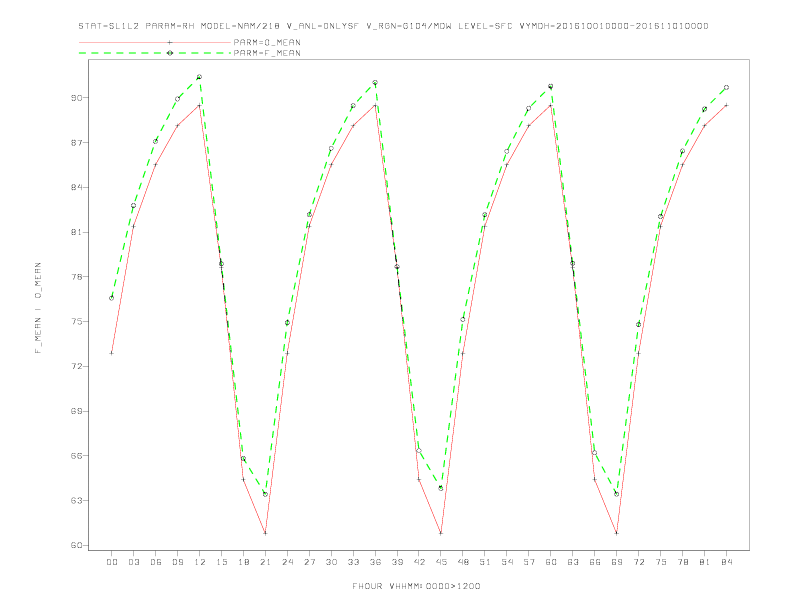Click x-axis forecast hour label 75
Screen dimensions: 792x612
[661, 562]
